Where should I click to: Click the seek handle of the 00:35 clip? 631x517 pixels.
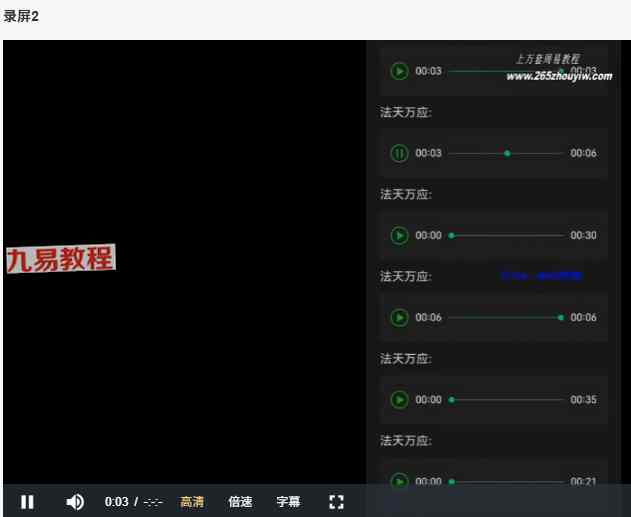point(452,400)
